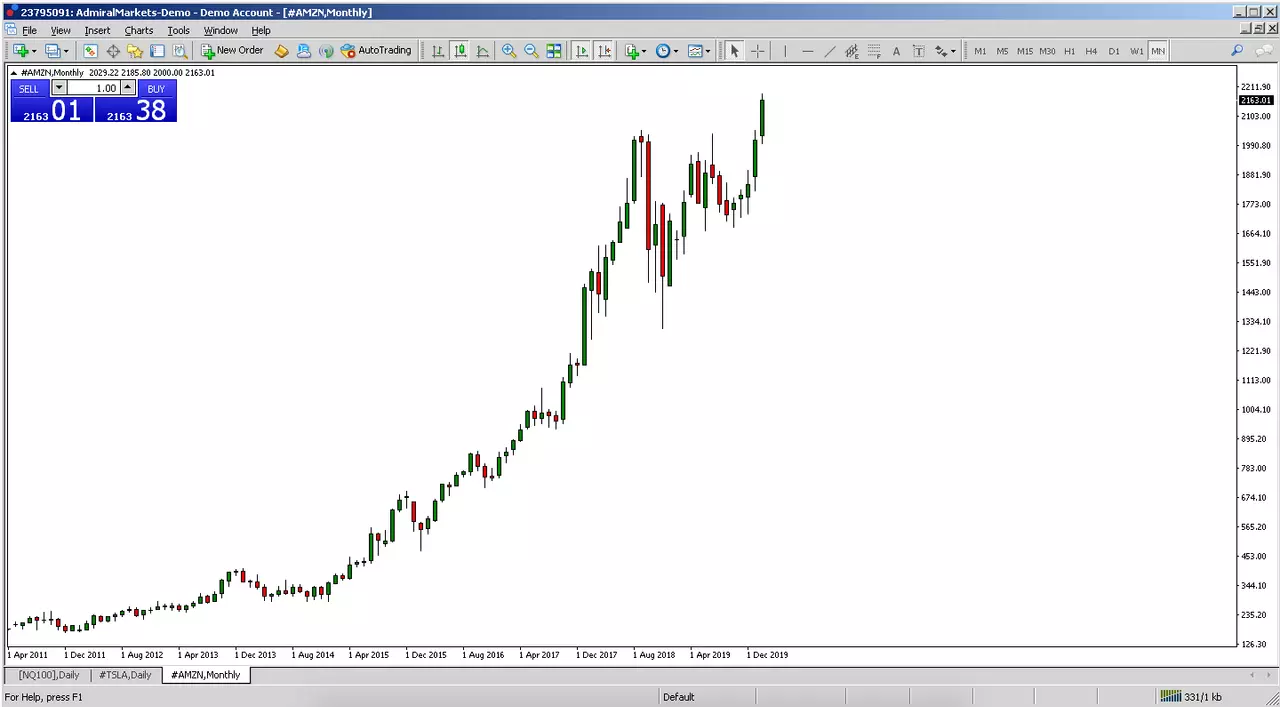Switch to the #TSLA,Daily chart tab
This screenshot has height=707, width=1280.
pos(125,675)
